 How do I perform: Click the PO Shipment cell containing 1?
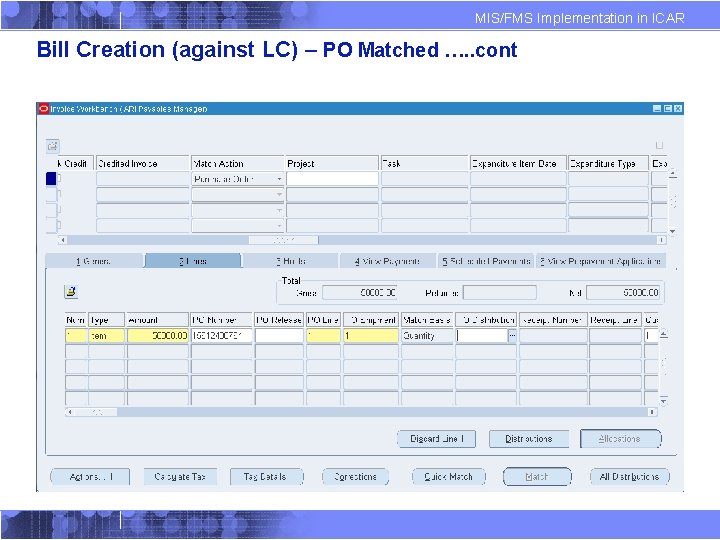[x=371, y=336]
